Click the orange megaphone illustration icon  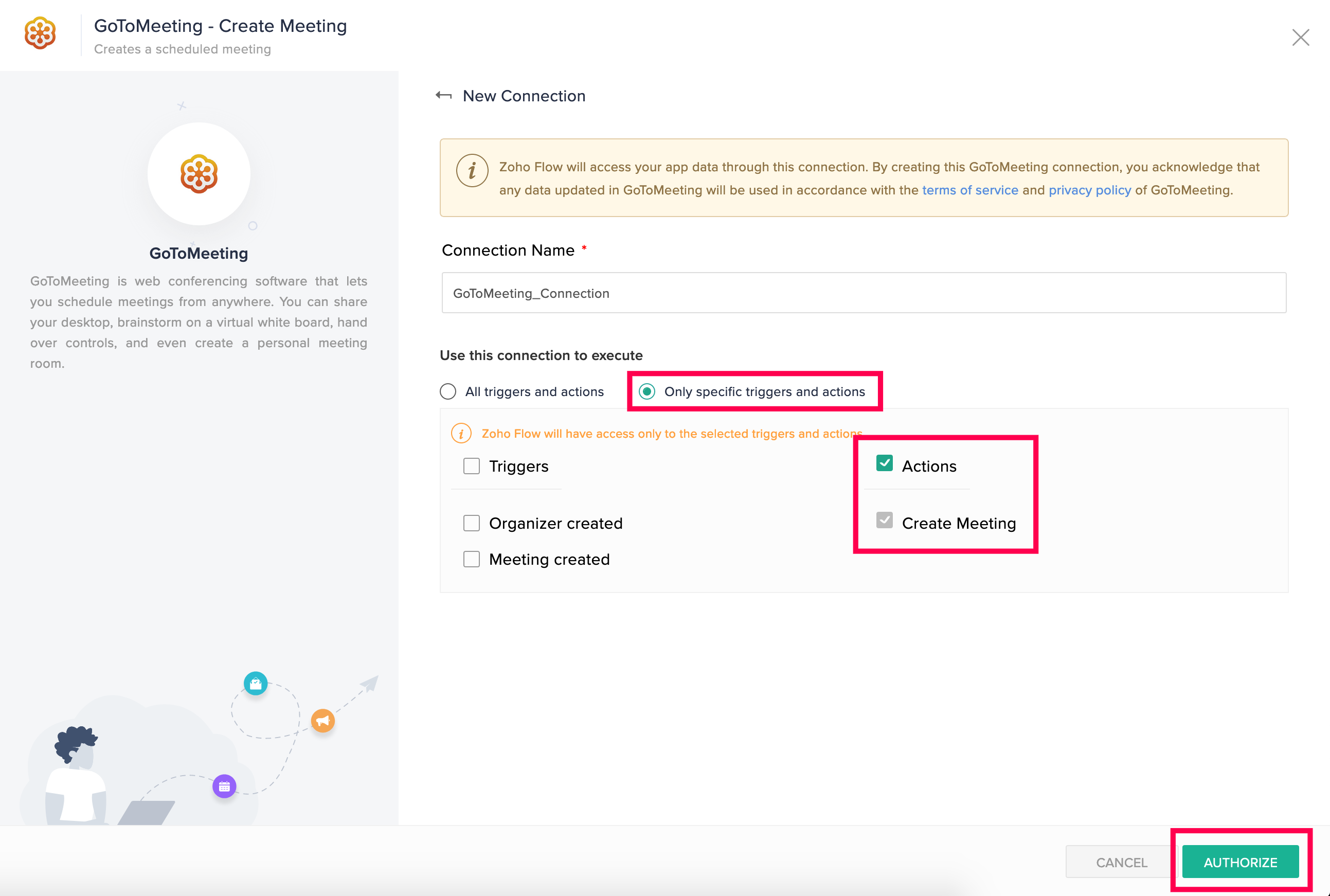[323, 721]
